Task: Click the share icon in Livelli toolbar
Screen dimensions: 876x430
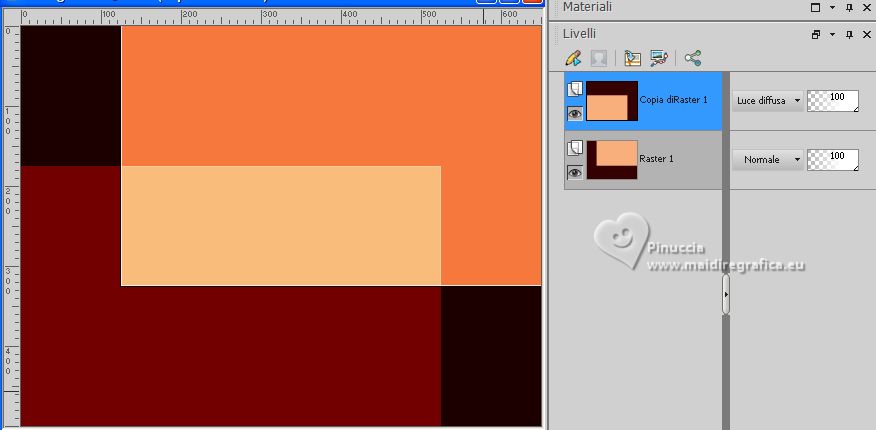Action: click(693, 58)
